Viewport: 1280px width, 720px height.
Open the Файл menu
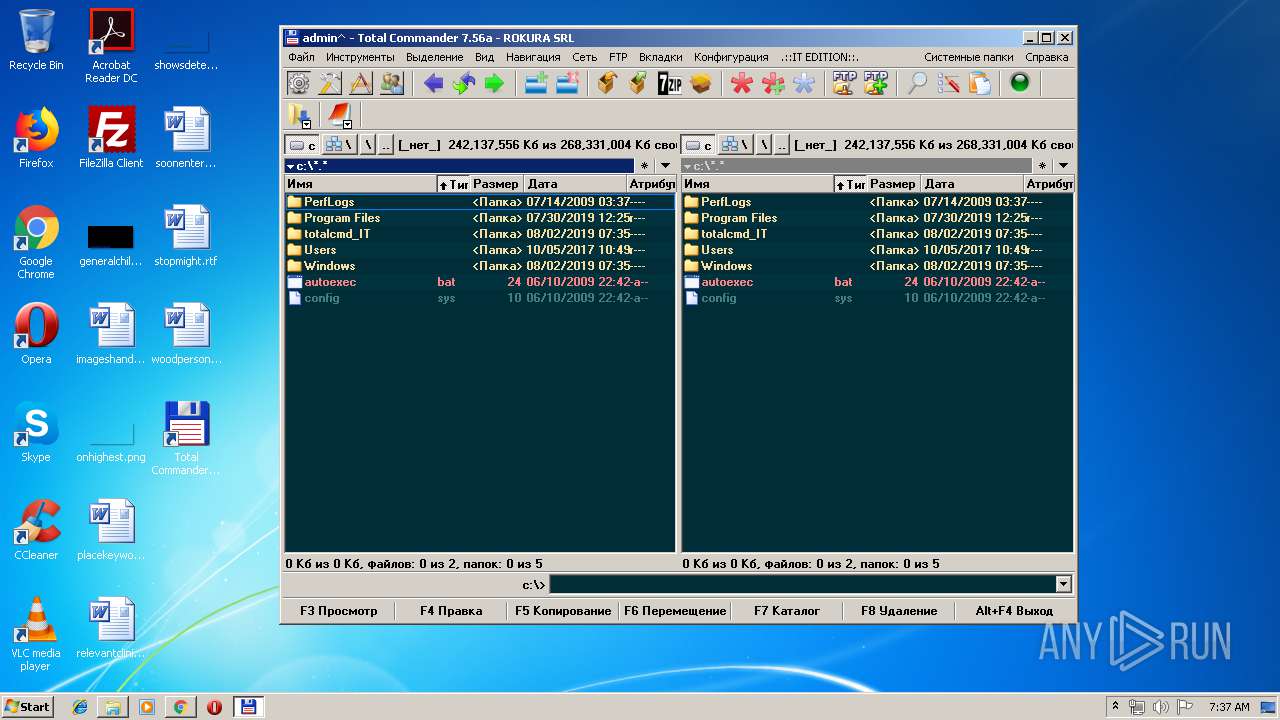pos(301,57)
